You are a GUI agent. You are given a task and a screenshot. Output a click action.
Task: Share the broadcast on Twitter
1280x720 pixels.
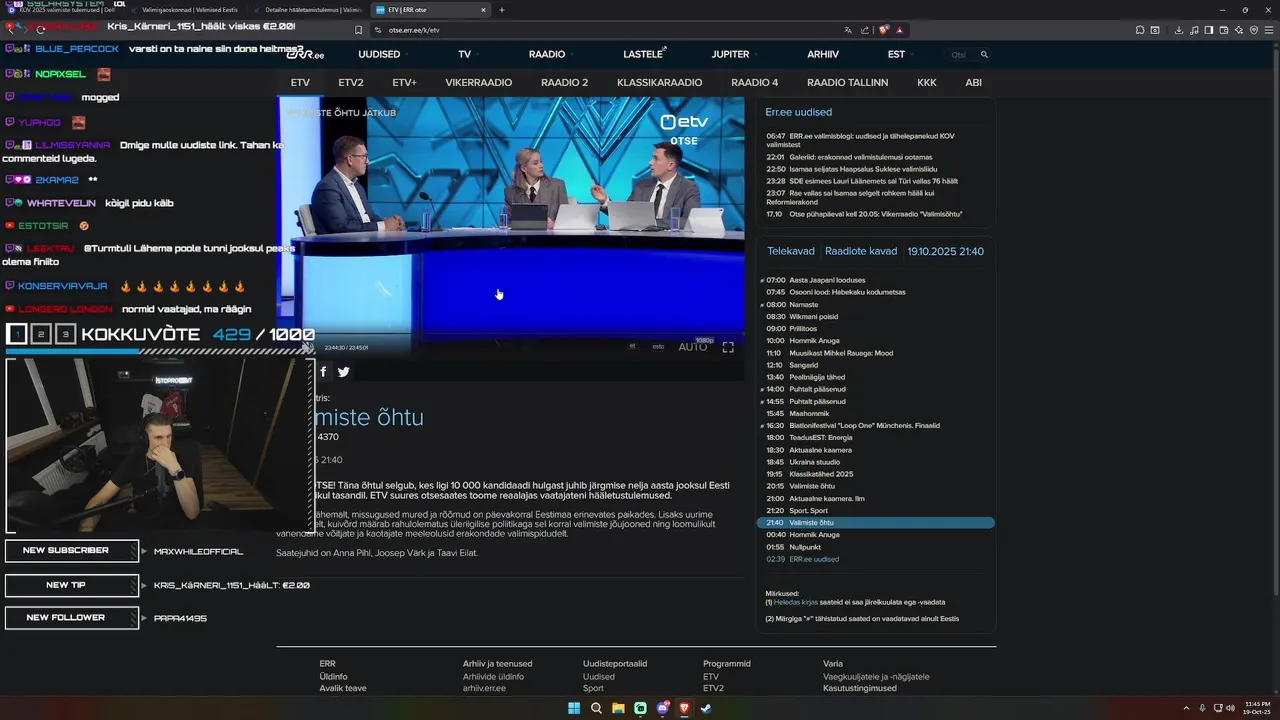344,372
